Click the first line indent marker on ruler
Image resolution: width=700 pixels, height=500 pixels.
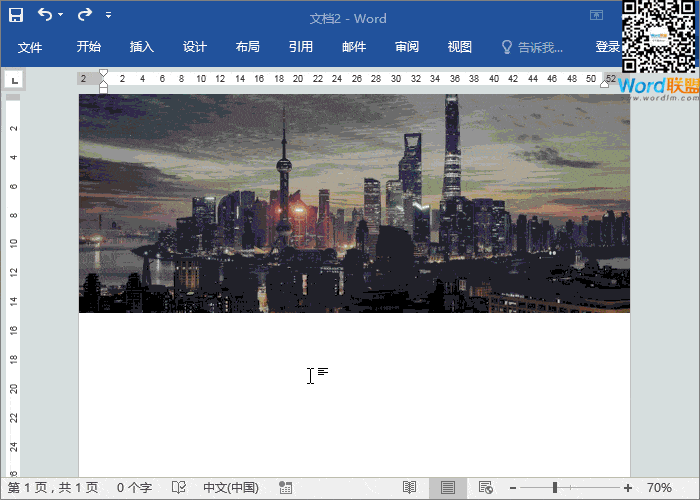(103, 73)
